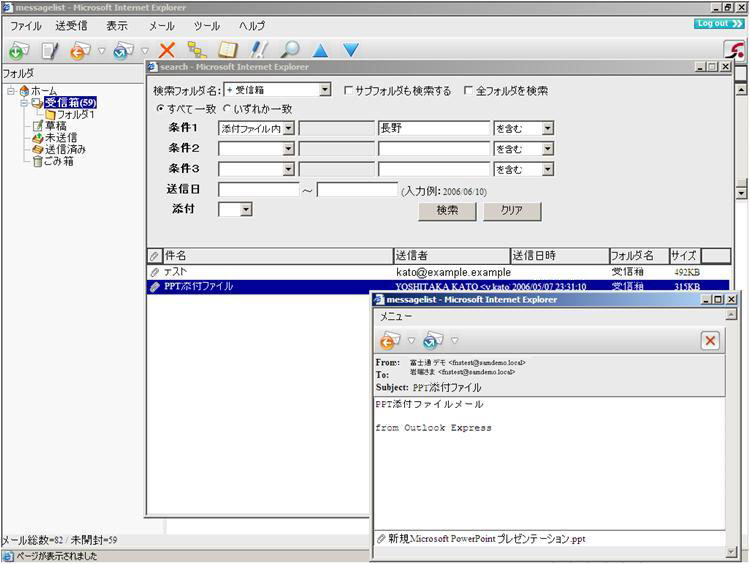750x564 pixels.
Task: Click the 送信日 start date field
Action: coord(259,189)
